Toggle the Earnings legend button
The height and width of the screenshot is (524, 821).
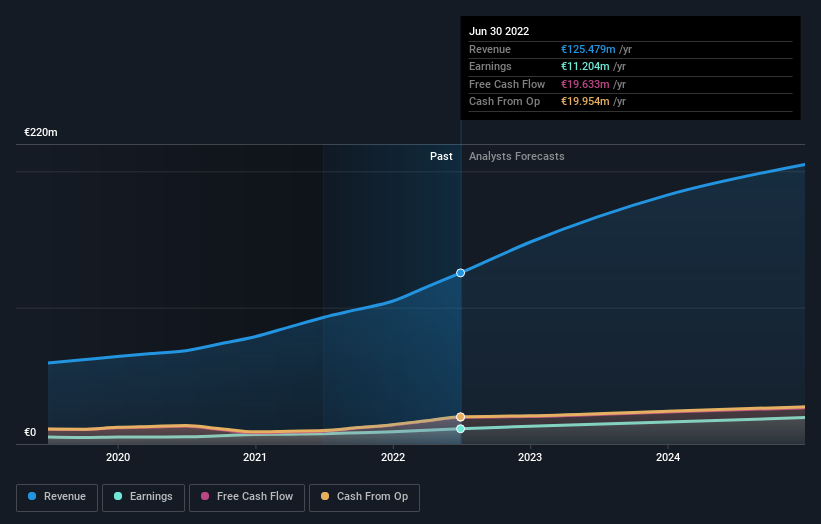143,497
